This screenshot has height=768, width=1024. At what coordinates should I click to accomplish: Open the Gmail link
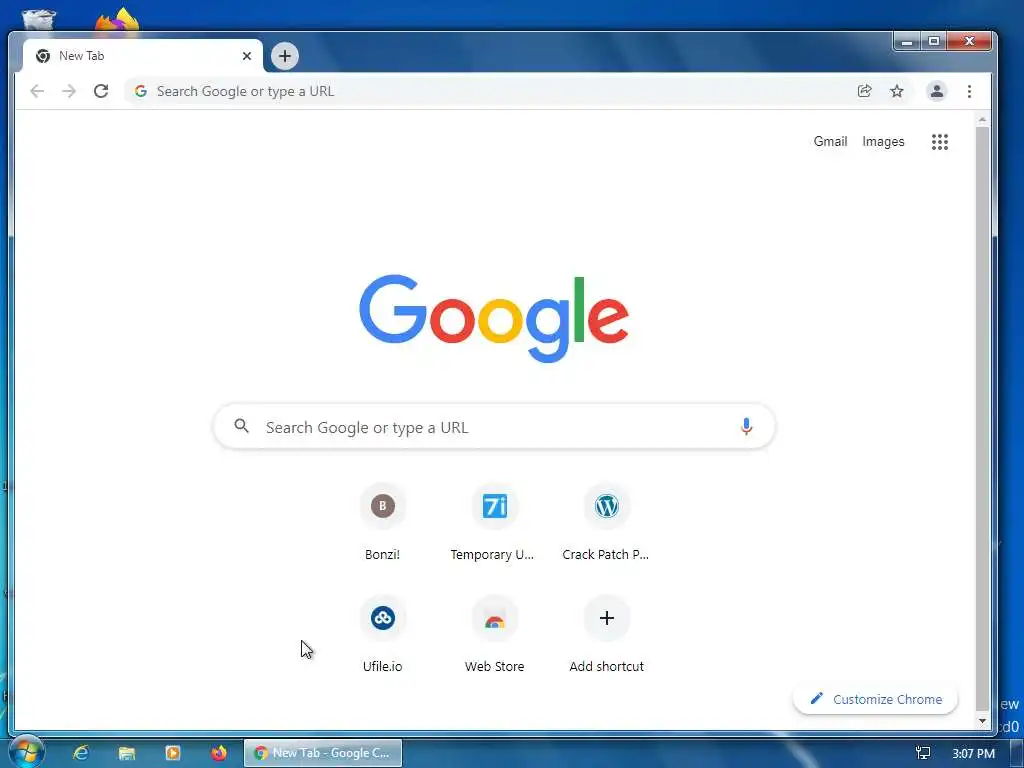830,142
